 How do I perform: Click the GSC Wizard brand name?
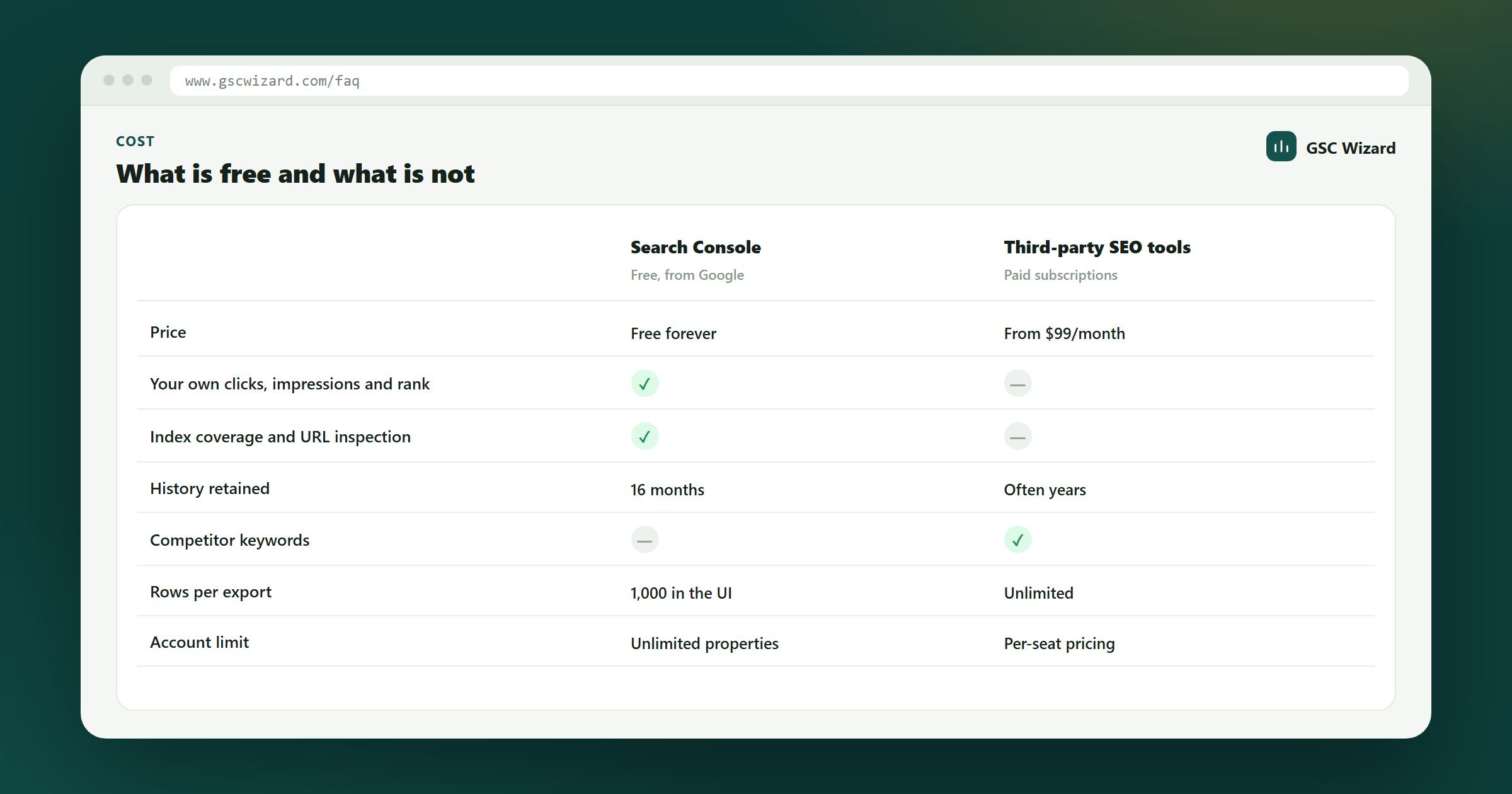point(1351,148)
